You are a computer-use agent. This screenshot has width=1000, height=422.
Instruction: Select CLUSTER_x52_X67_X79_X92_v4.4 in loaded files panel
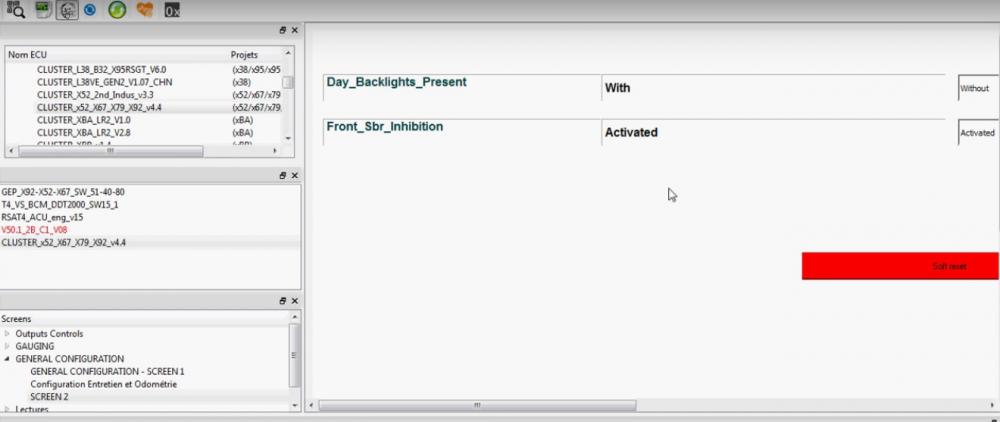[64, 242]
